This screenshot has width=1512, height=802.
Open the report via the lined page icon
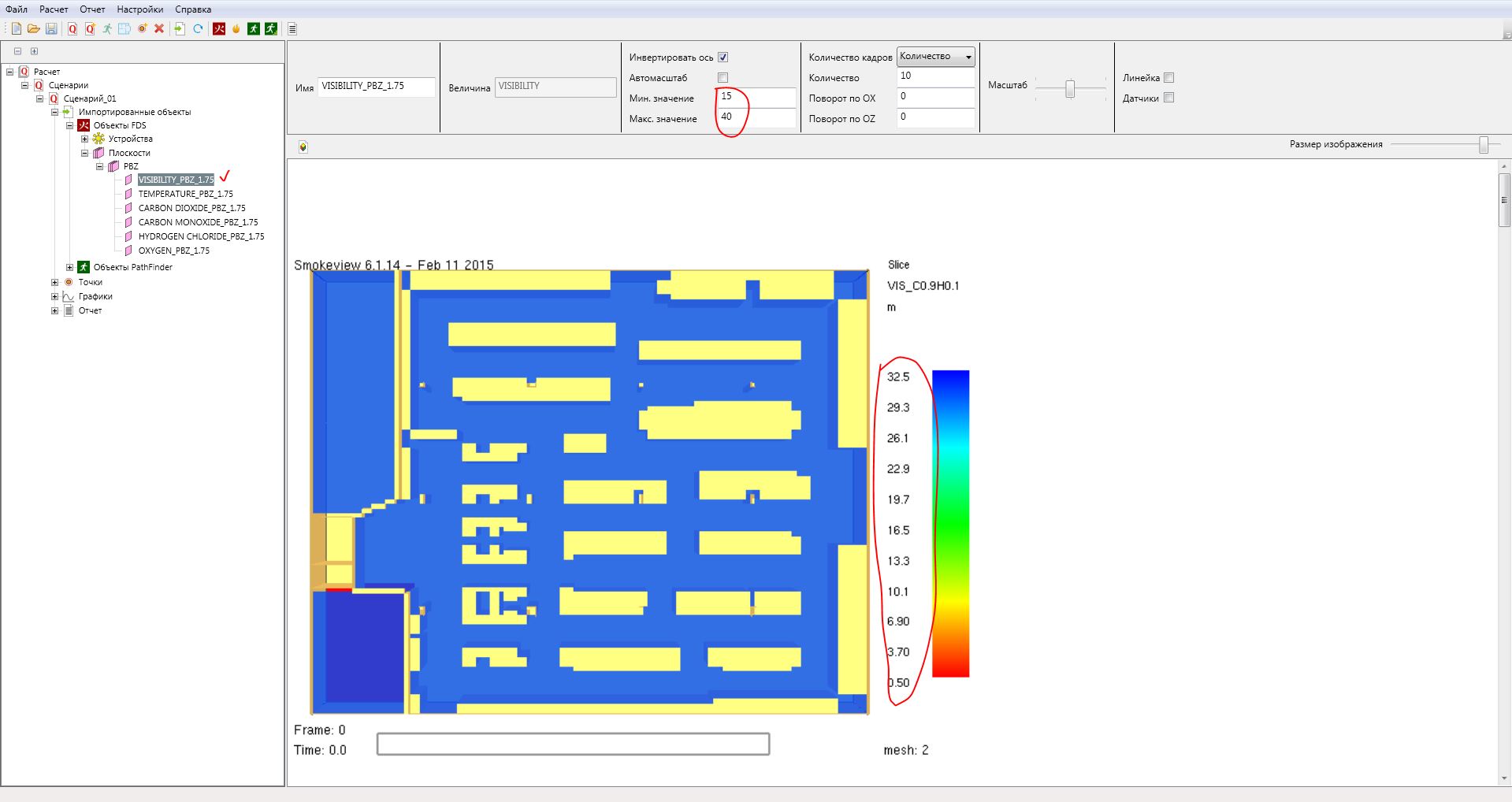[x=292, y=29]
